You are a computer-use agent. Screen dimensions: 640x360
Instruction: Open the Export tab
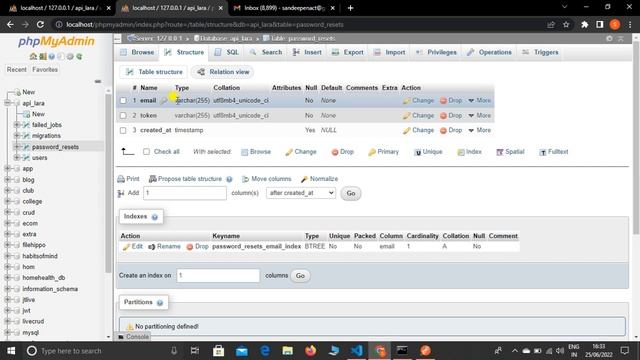[x=348, y=52]
